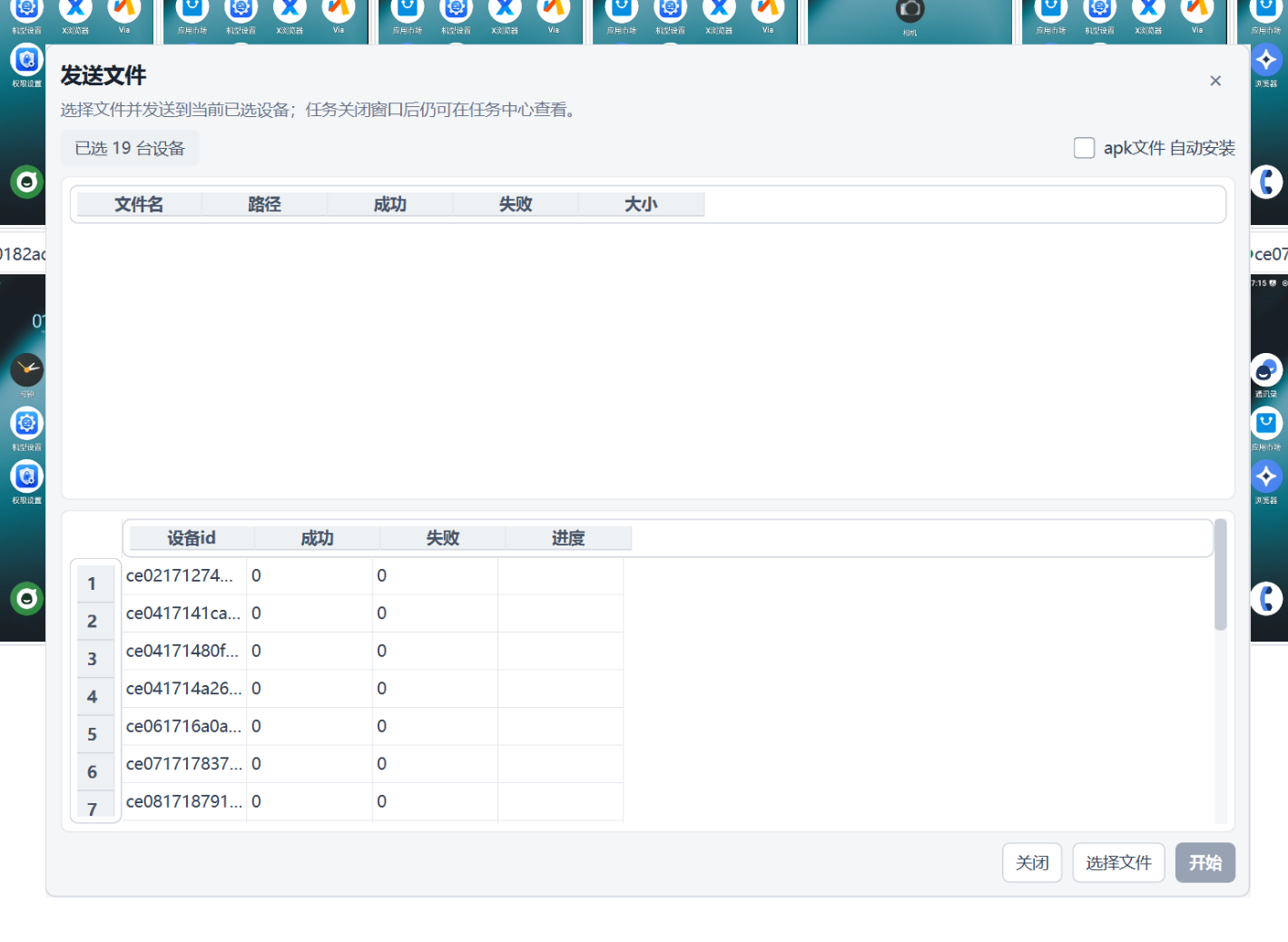Screen dimensions: 1288x942
Task: Click the 开始 button
Action: [x=1205, y=862]
